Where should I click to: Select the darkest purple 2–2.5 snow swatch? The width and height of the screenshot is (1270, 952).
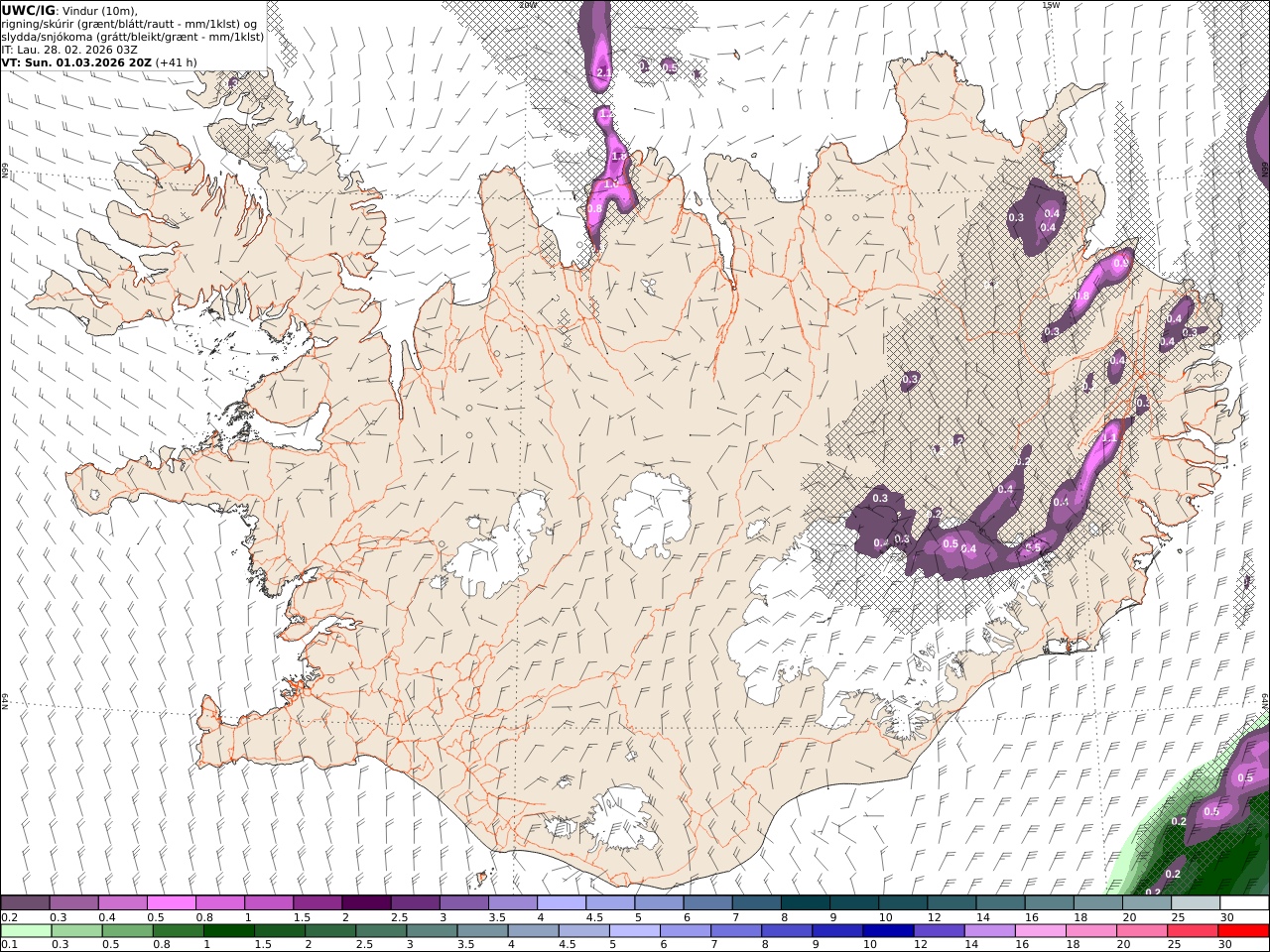(x=366, y=903)
